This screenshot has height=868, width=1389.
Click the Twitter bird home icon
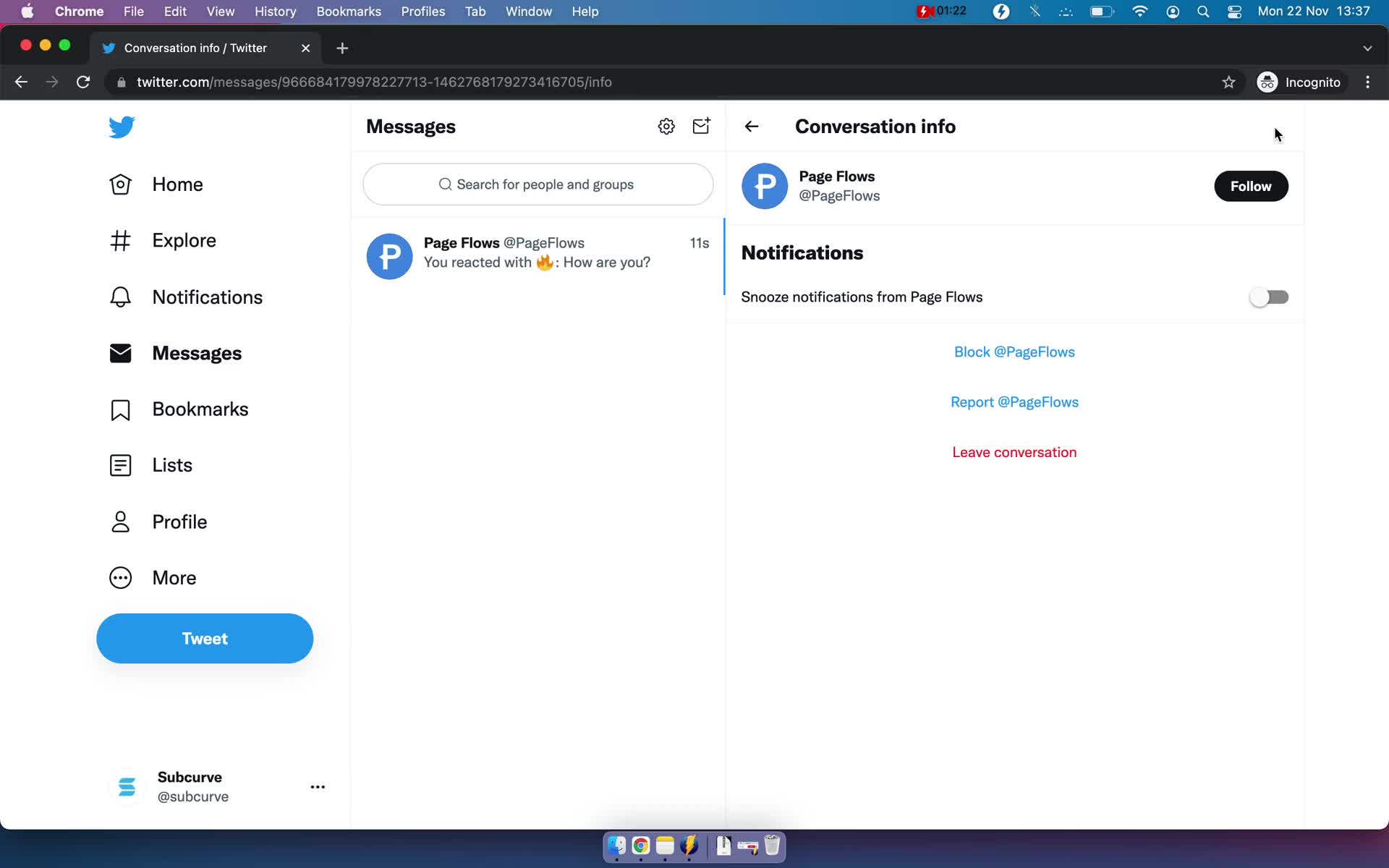121,126
